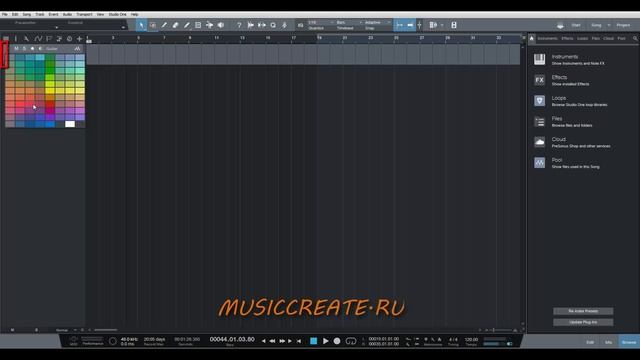
Task: Open the inspector 'i' icon
Action: pyautogui.click(x=16, y=38)
